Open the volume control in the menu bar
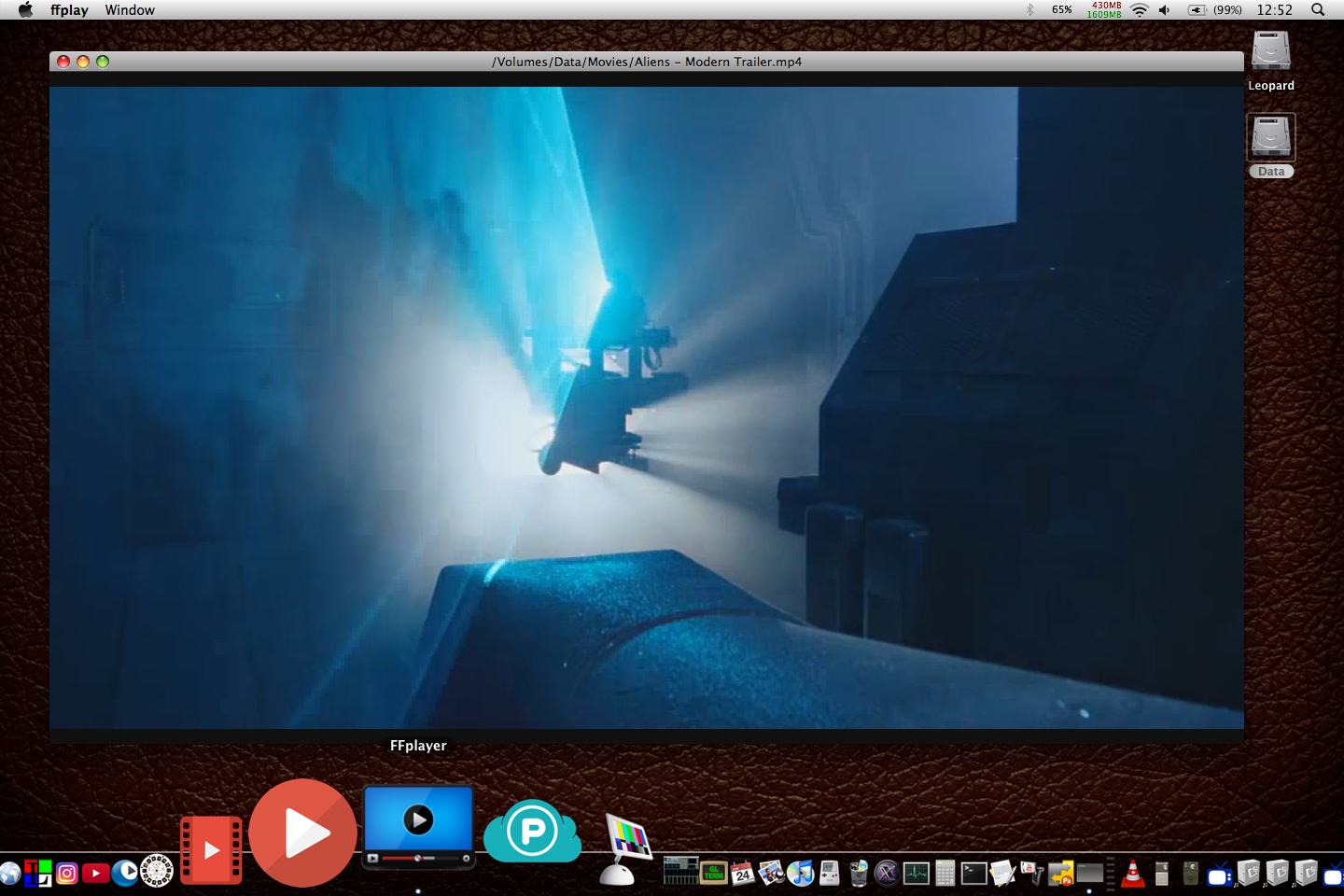Screen dimensions: 1344x896 (x=1165, y=9)
